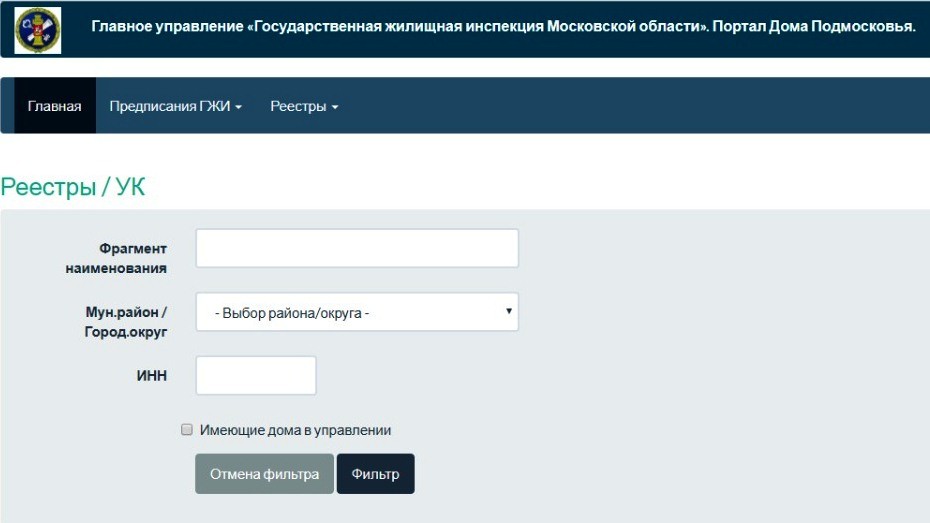Click the Фрагмент наименования field label
930x523 pixels.
tap(116, 258)
